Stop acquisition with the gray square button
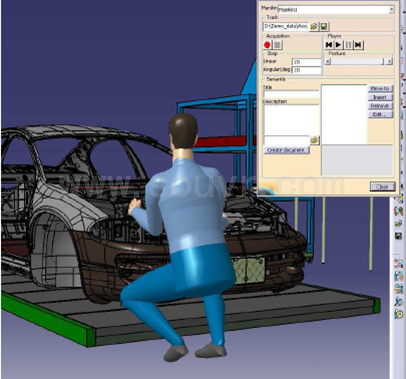 click(x=277, y=45)
